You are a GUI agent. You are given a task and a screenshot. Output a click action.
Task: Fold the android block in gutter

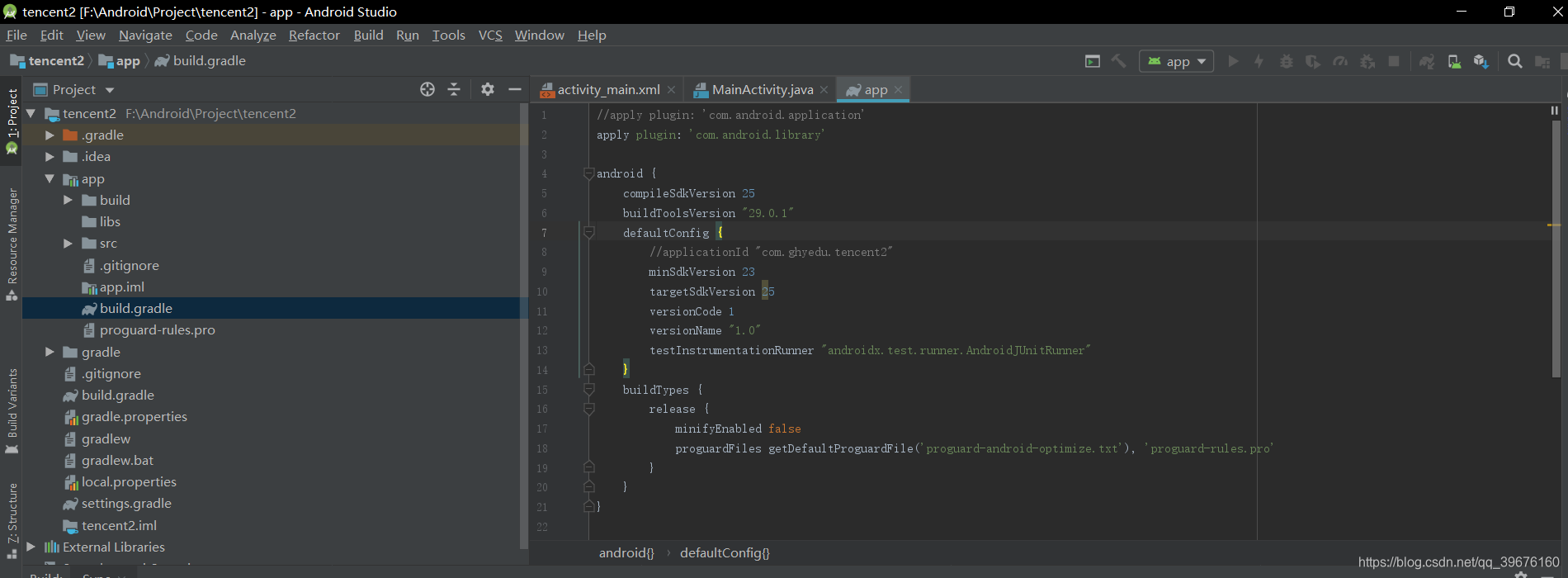tap(589, 173)
